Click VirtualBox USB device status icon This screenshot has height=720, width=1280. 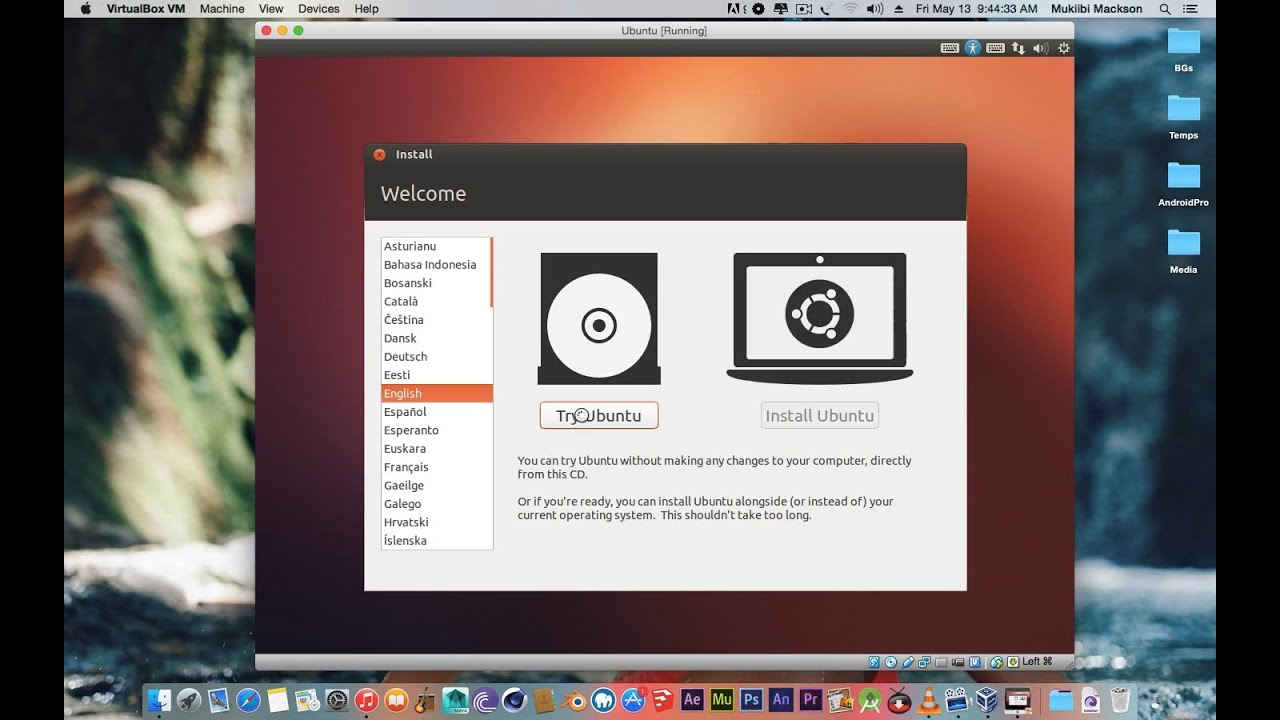[x=908, y=662]
